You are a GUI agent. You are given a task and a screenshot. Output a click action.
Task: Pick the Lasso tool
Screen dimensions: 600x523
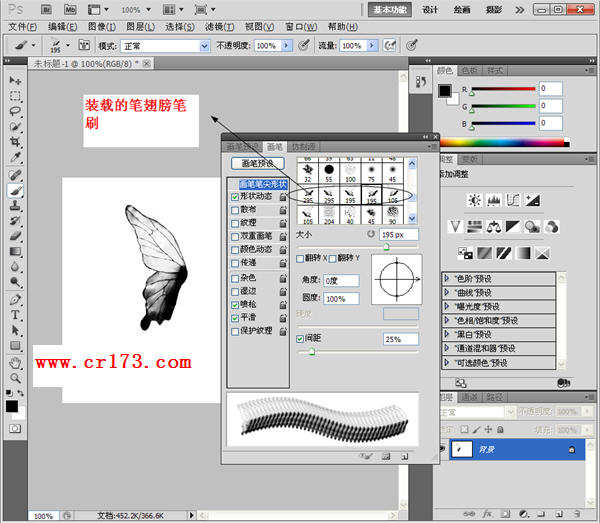[15, 112]
